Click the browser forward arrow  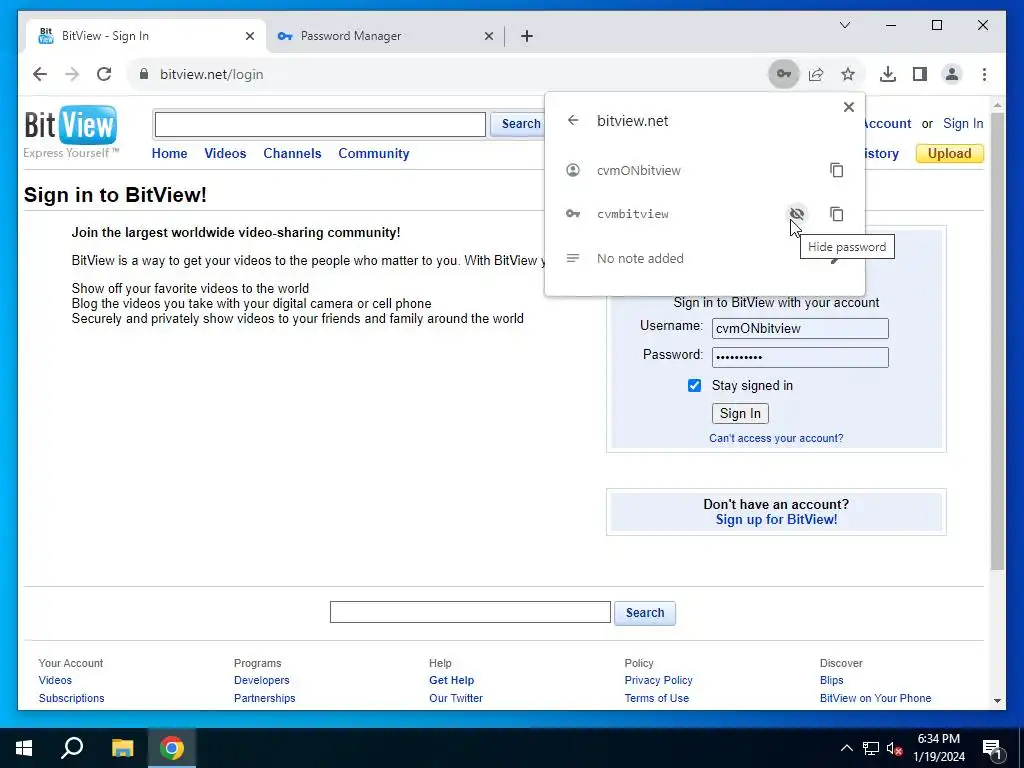[72, 74]
